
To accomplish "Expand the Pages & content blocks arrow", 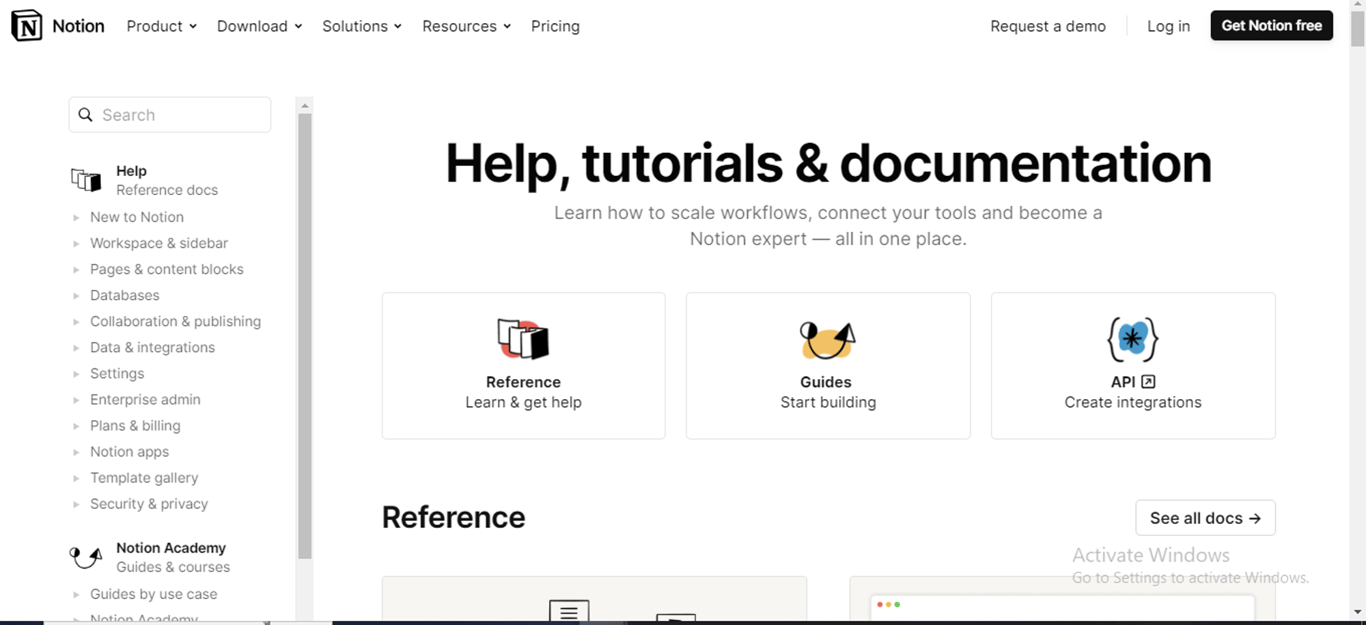I will (76, 269).
